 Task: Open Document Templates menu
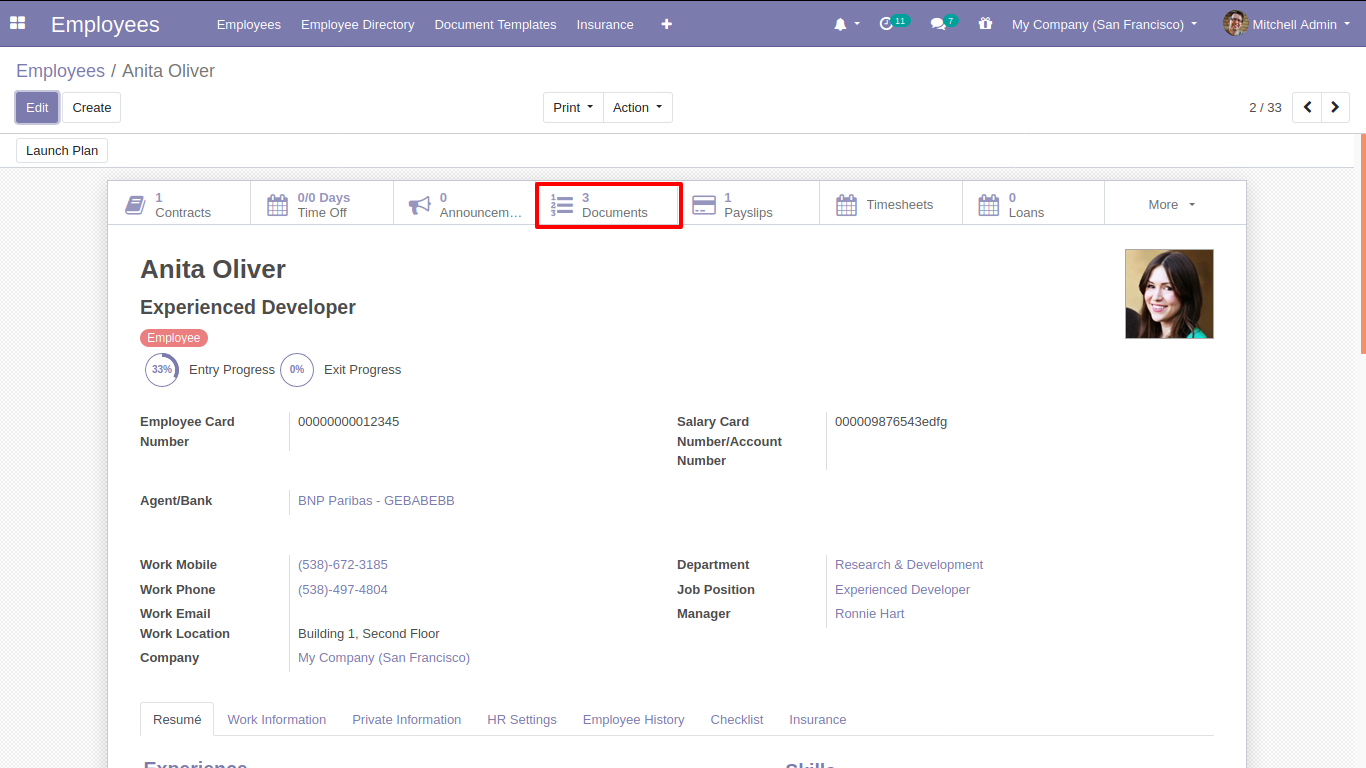(x=495, y=24)
